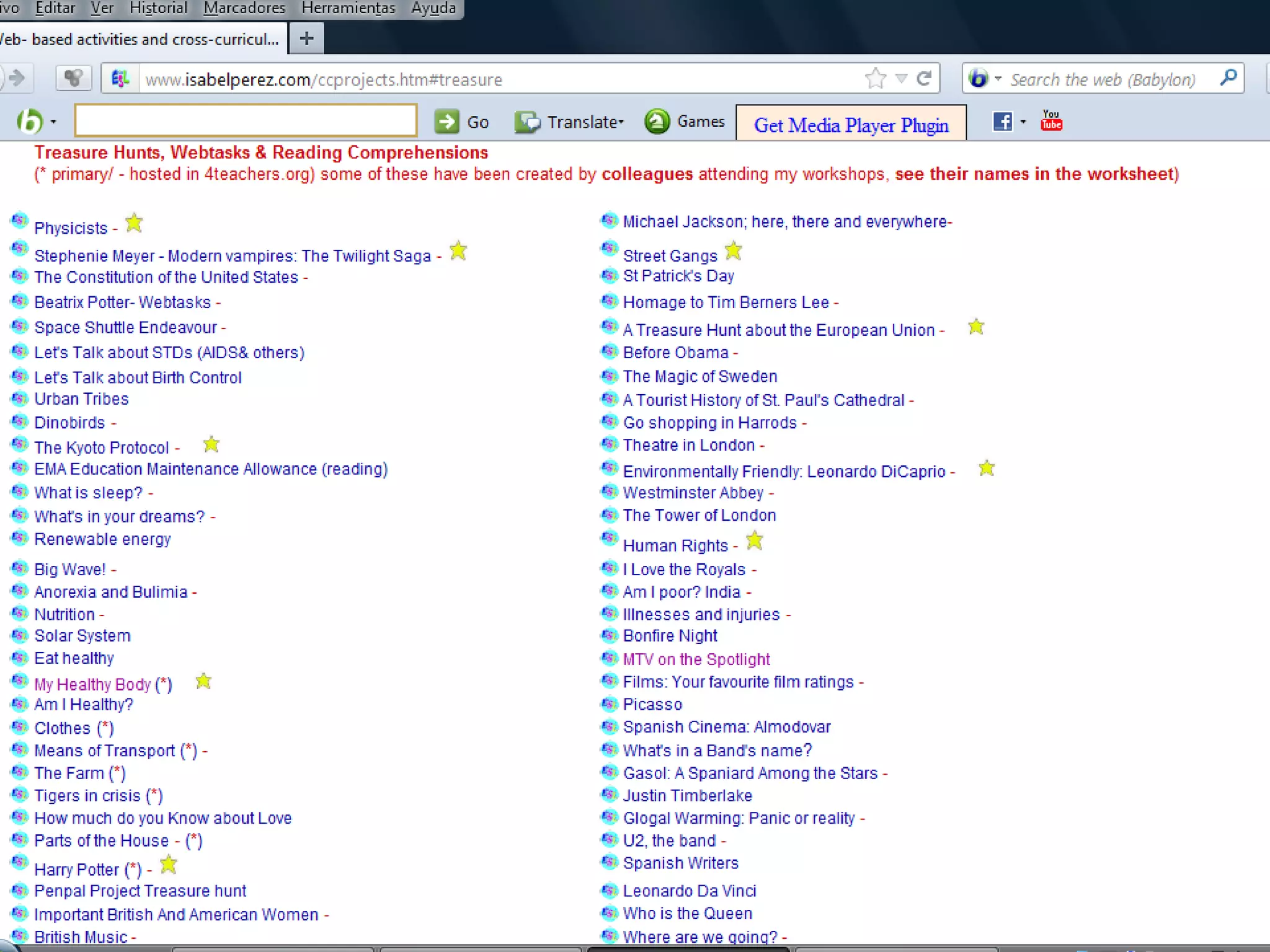Open the MTV on the Spotlight link
1270x952 pixels.
(x=696, y=659)
